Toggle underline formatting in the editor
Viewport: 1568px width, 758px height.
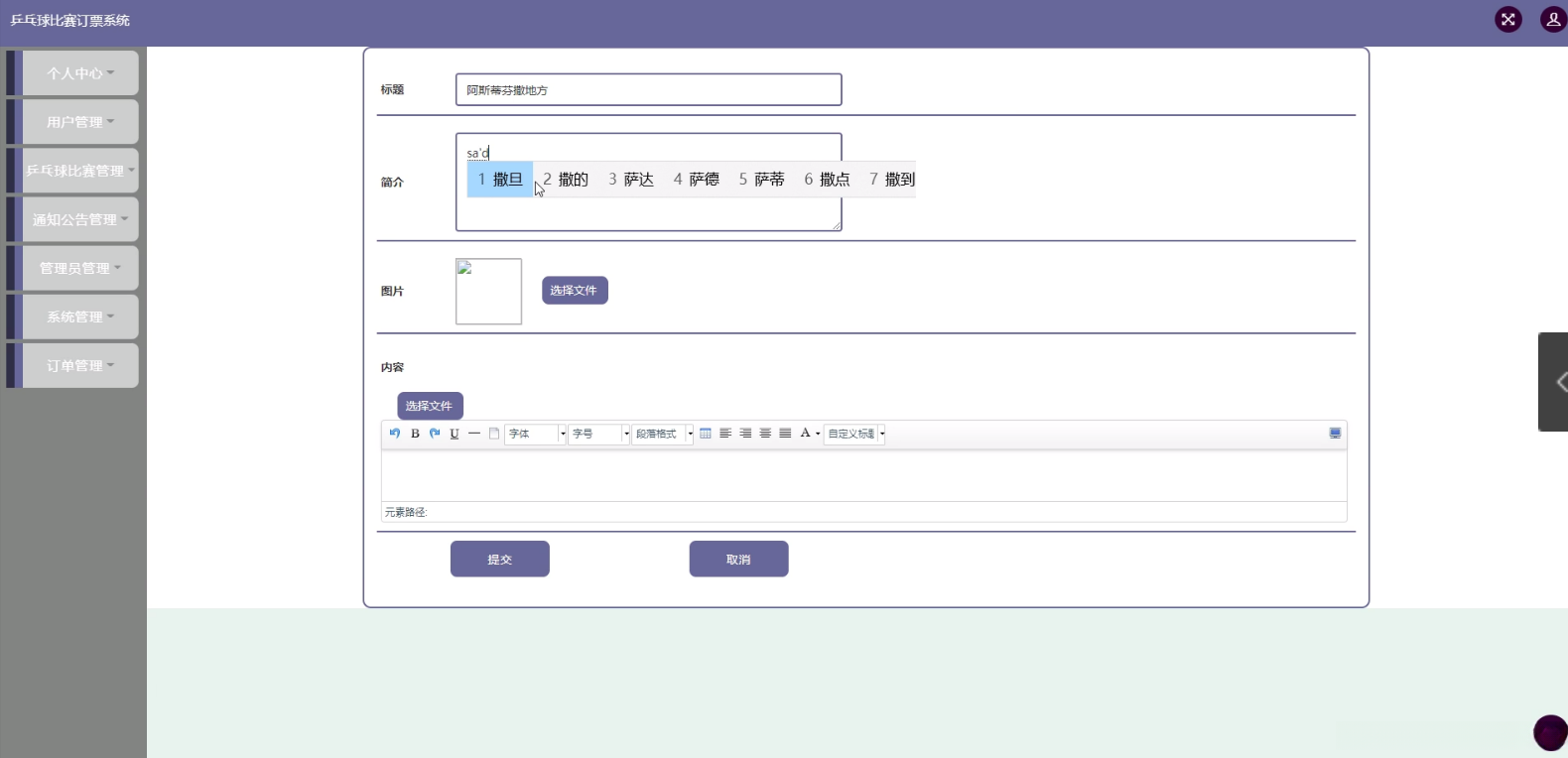[455, 434]
